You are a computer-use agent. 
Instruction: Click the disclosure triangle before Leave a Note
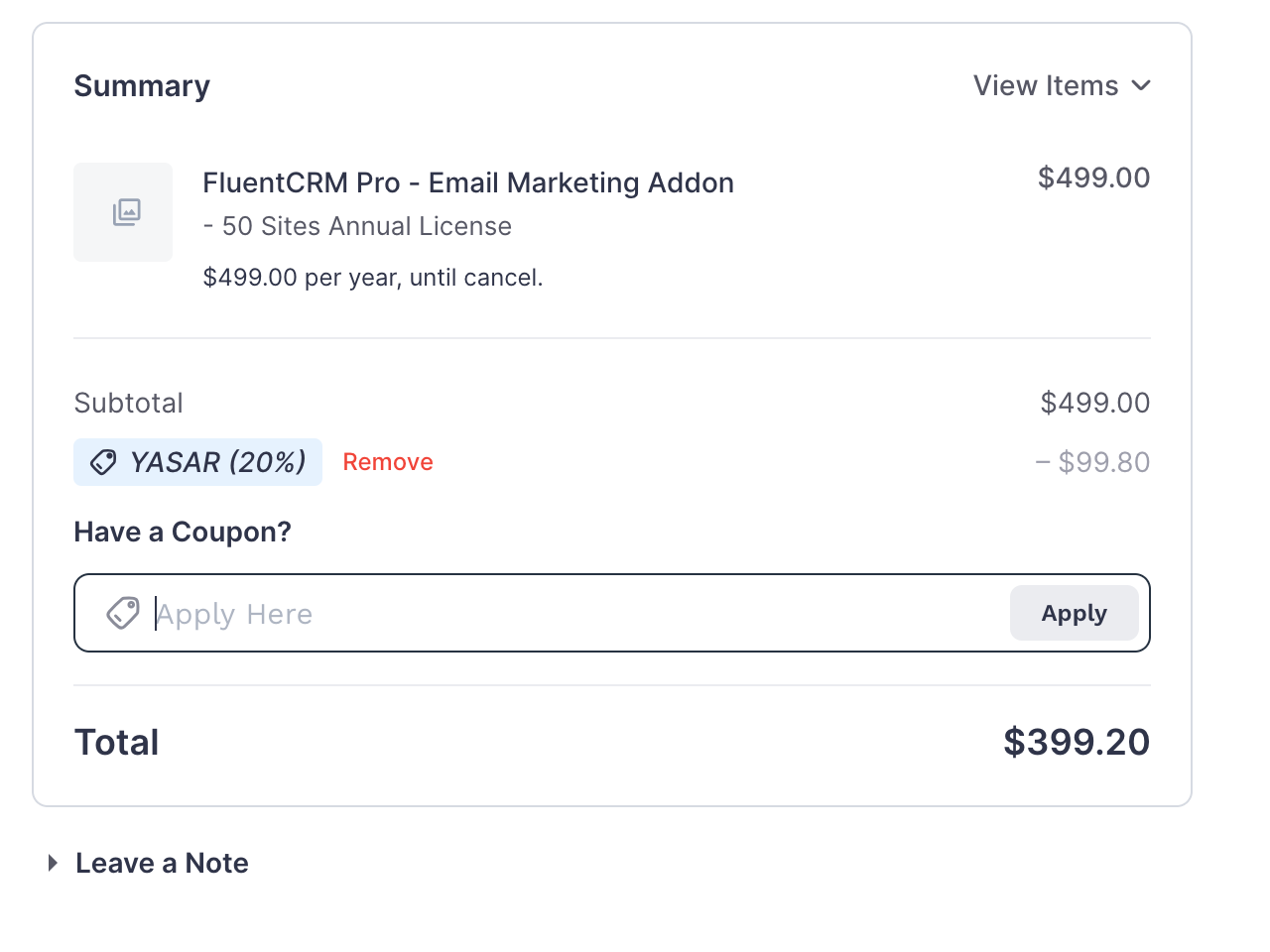[52, 862]
